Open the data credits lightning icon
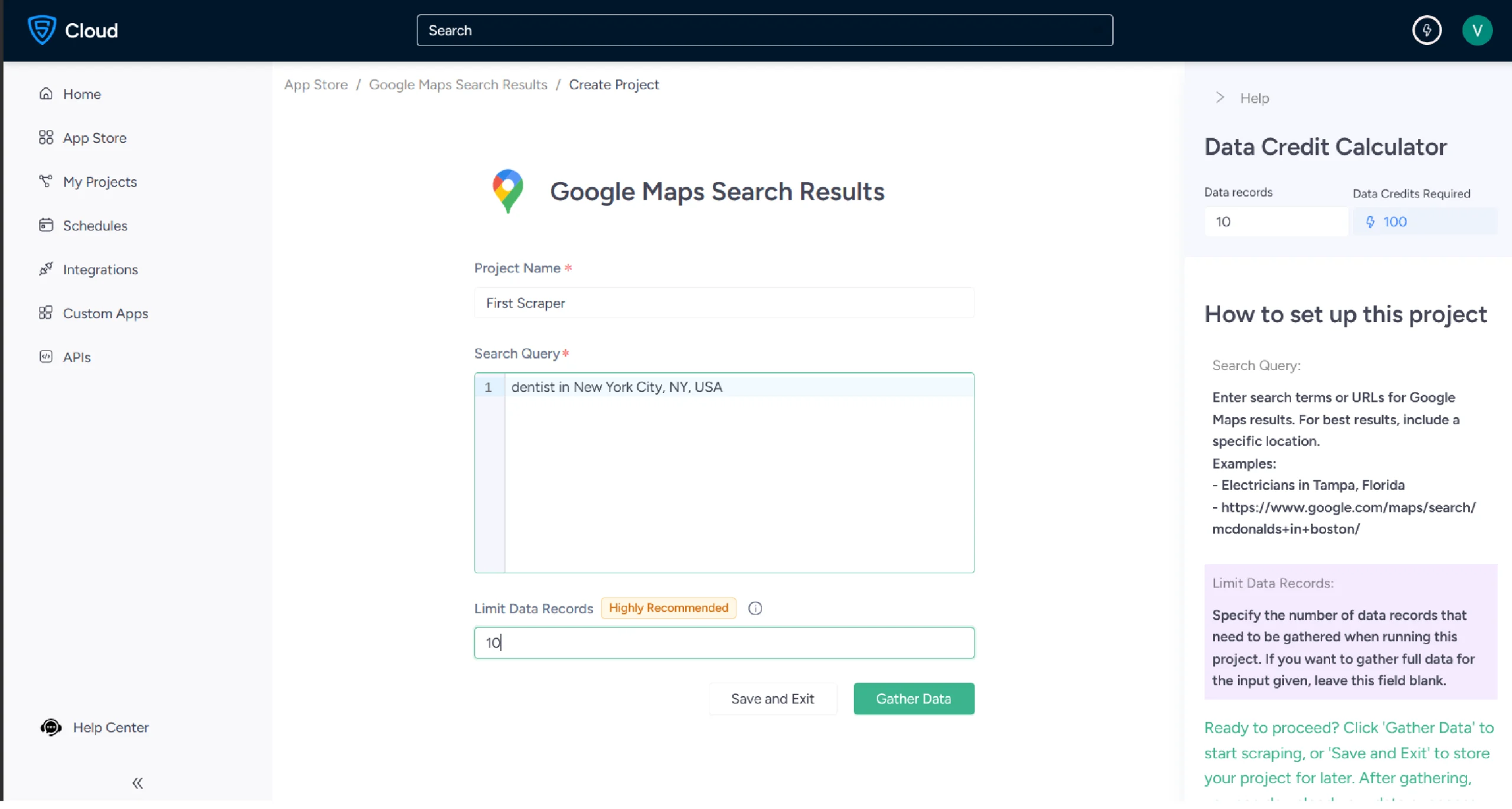Image resolution: width=1512 pixels, height=809 pixels. tap(1426, 30)
